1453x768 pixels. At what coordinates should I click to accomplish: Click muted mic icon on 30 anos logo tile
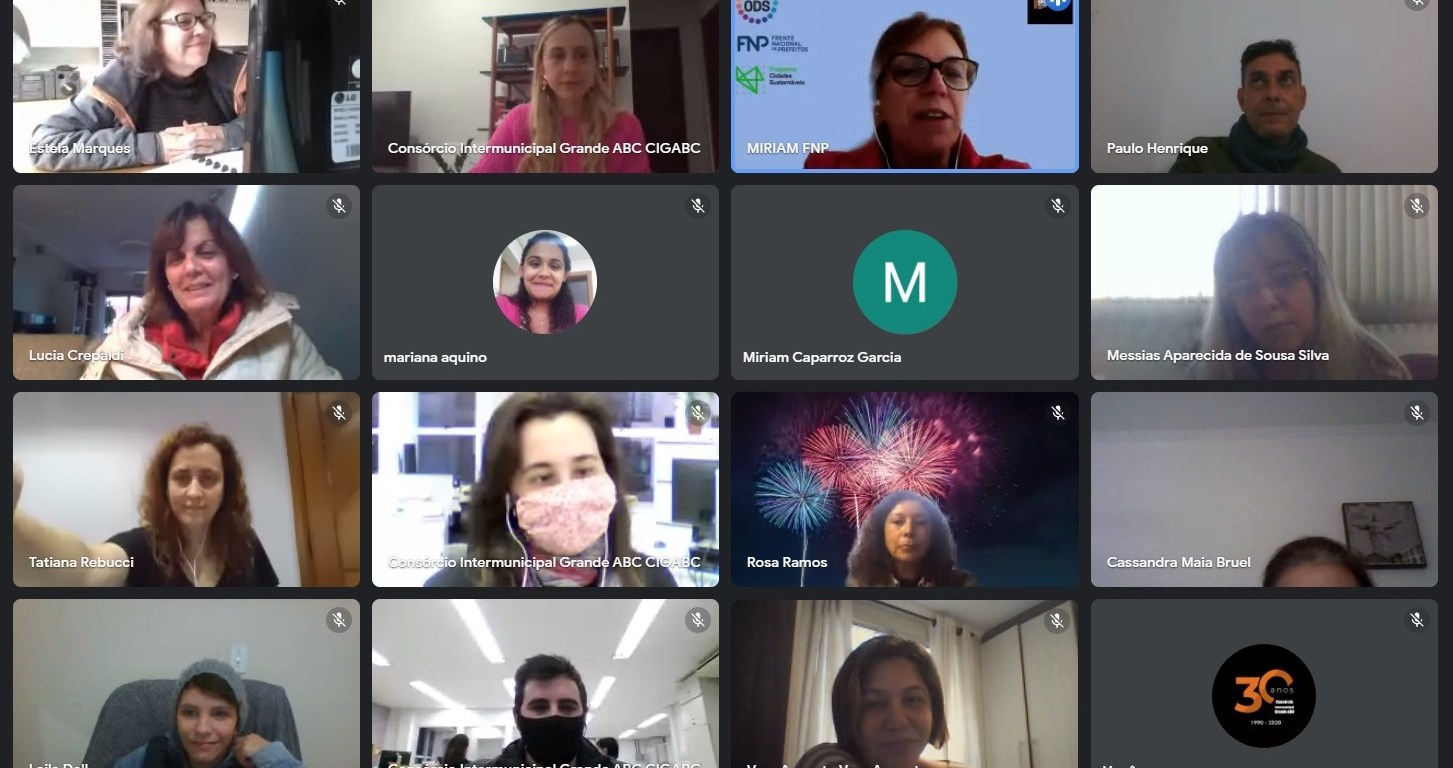(1417, 620)
